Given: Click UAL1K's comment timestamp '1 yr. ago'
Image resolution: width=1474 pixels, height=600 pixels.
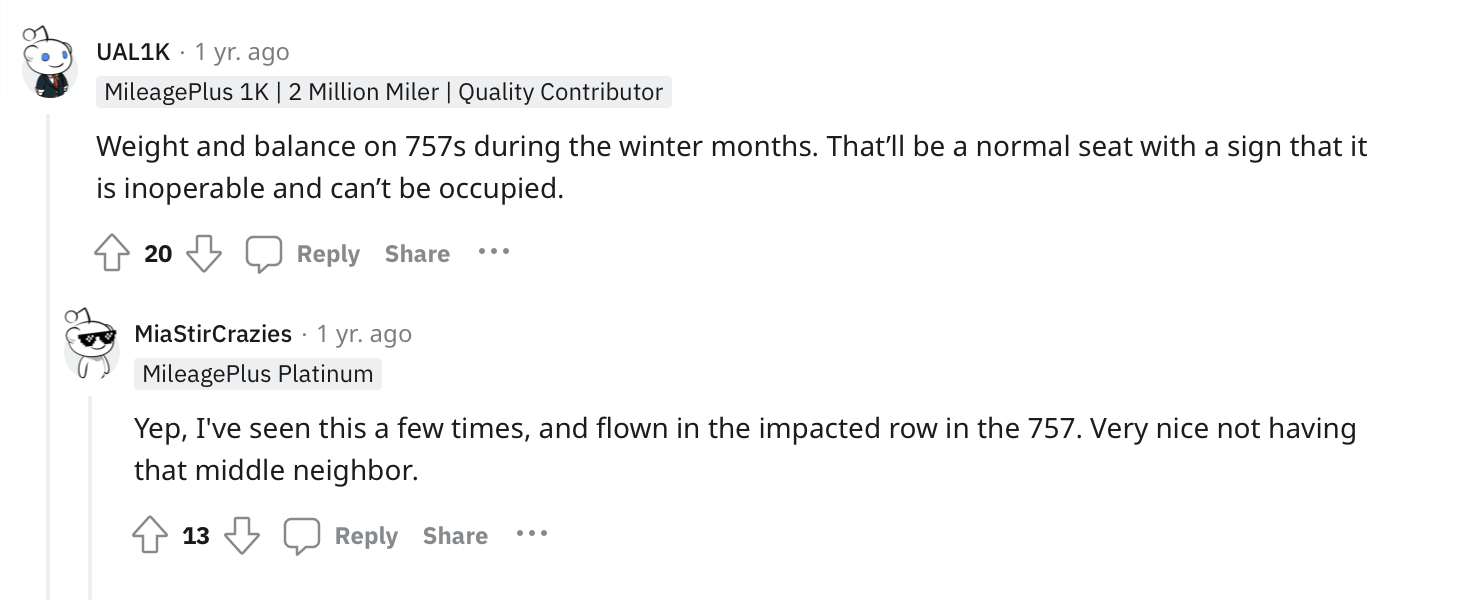Looking at the screenshot, I should pyautogui.click(x=242, y=51).
